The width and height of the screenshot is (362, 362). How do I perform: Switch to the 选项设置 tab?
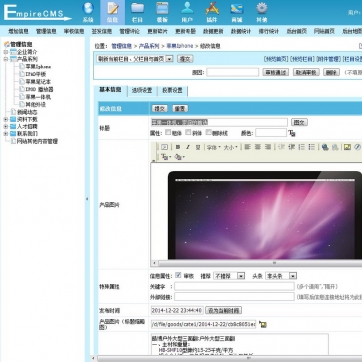click(x=142, y=90)
